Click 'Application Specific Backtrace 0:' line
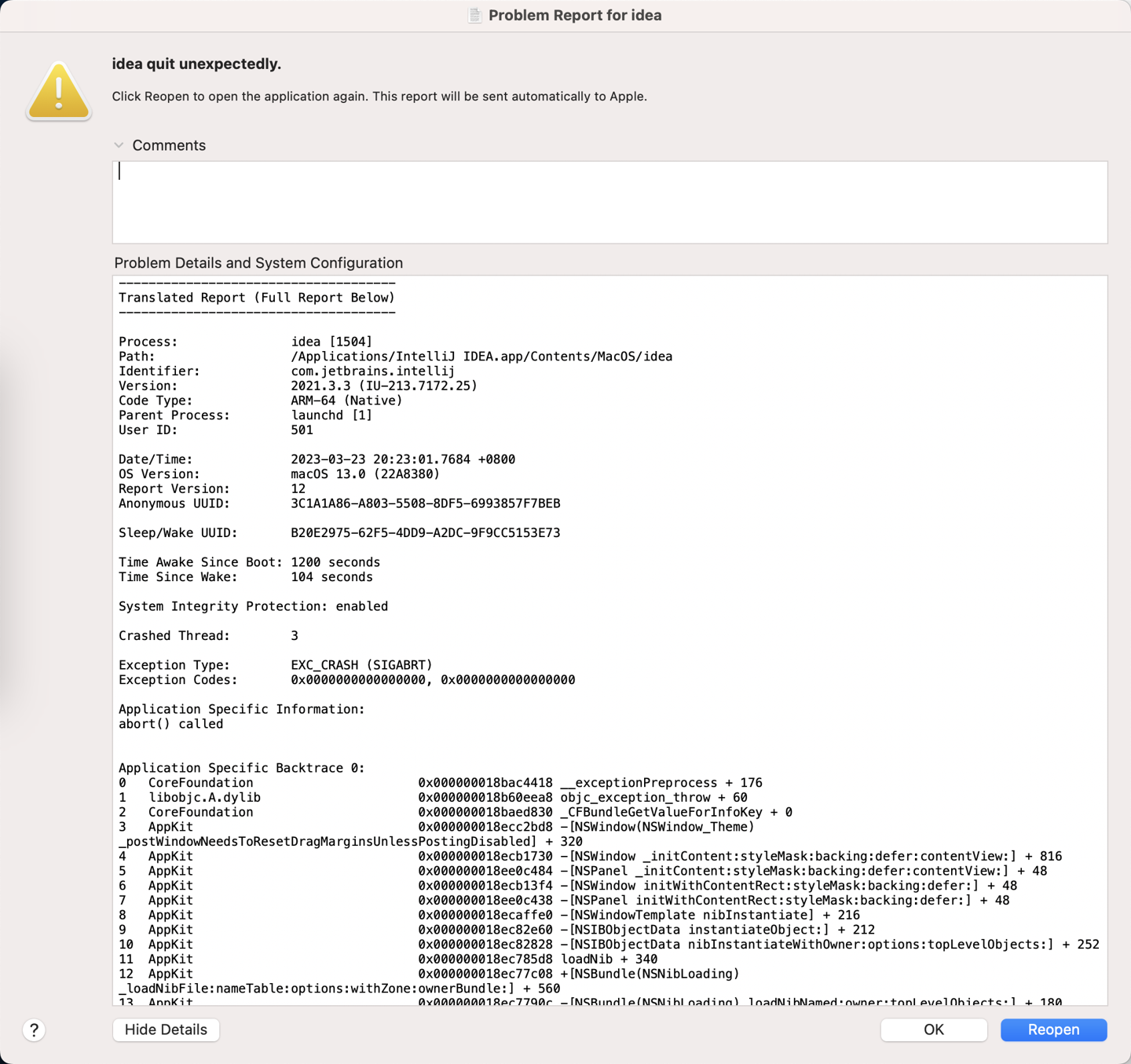The width and height of the screenshot is (1131, 1064). (x=242, y=768)
